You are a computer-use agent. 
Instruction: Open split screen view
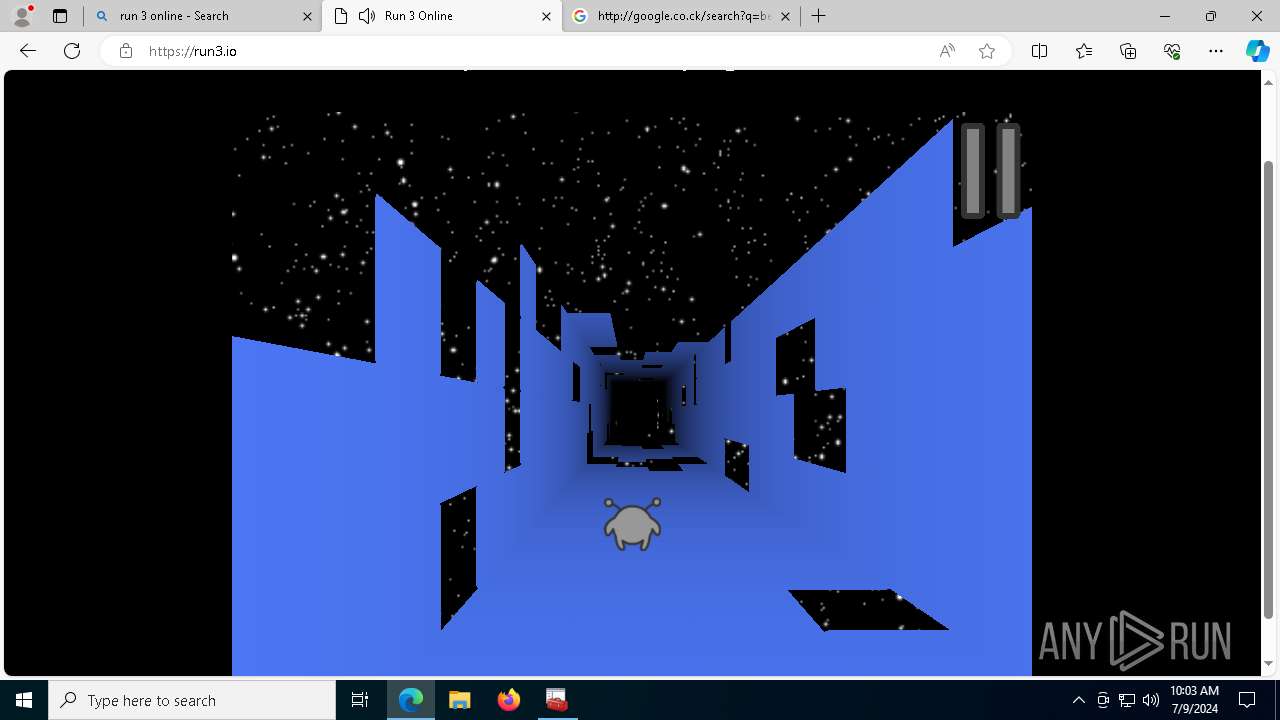(1039, 51)
